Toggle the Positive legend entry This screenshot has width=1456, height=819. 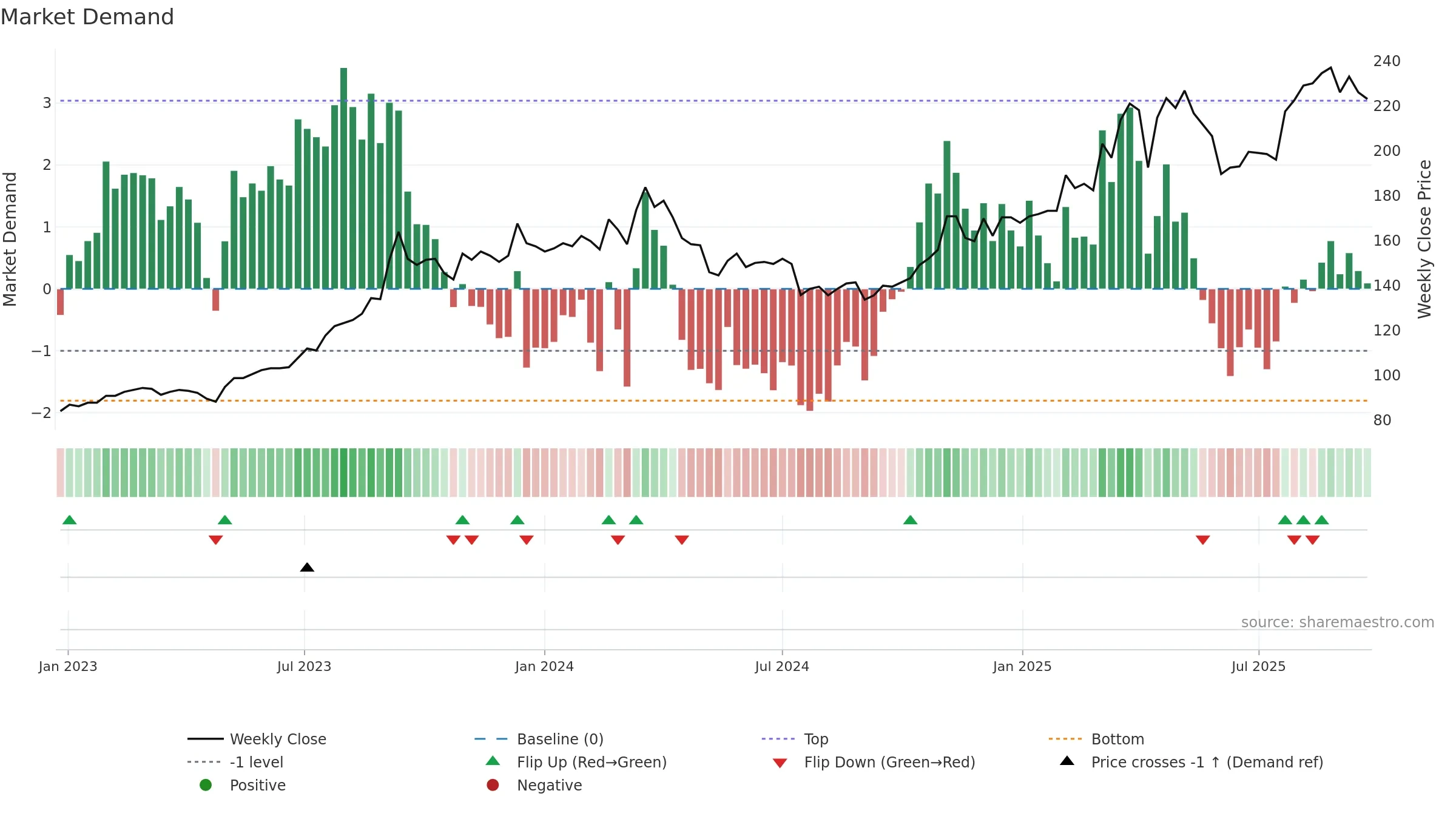[x=242, y=785]
